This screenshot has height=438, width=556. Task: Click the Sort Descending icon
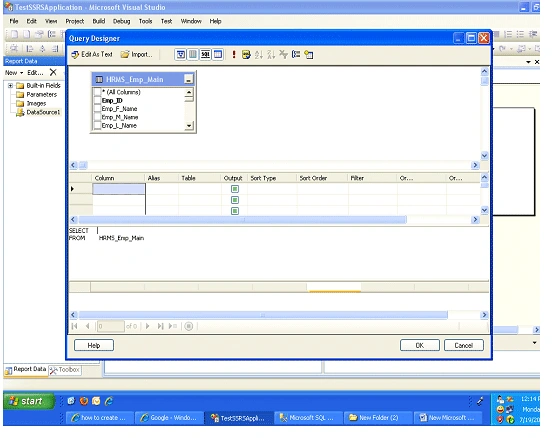point(271,54)
